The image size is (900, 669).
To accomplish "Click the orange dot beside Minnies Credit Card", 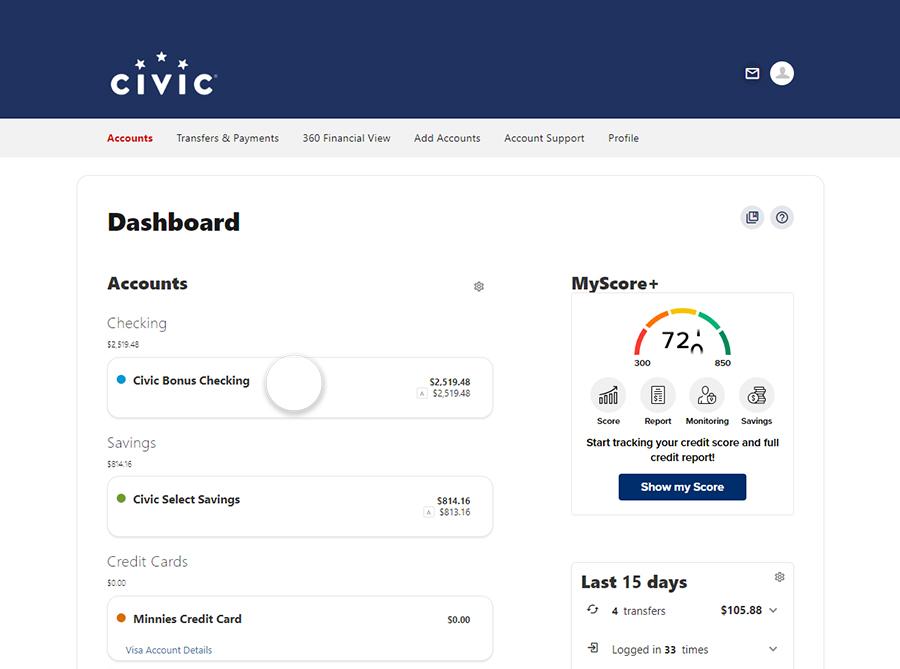I will (121, 618).
